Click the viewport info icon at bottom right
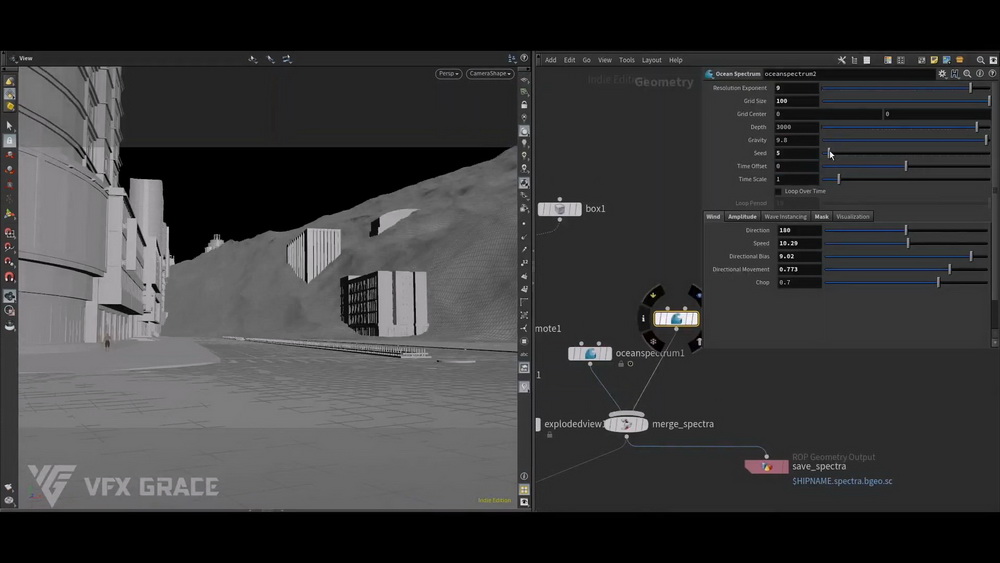Screen dimensions: 1000x563 point(524,476)
